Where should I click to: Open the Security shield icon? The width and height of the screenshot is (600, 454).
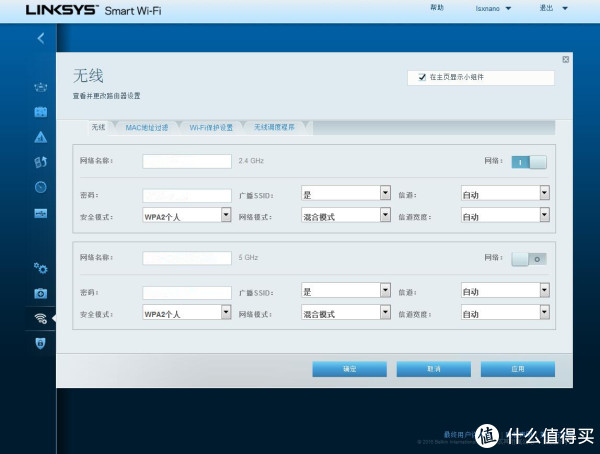coord(41,343)
